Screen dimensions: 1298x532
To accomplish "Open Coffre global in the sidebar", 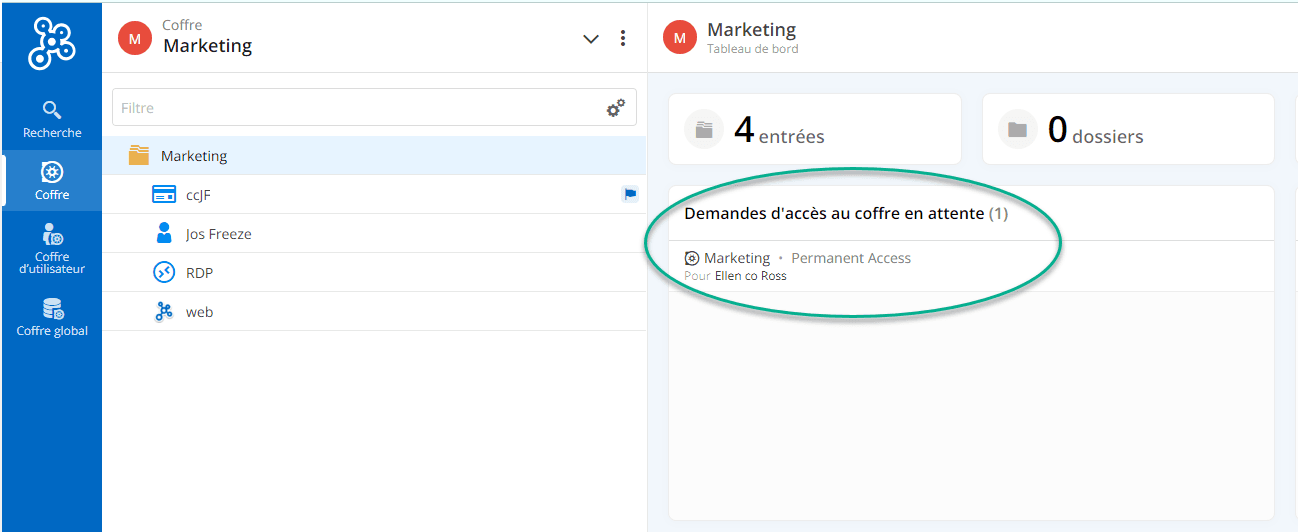I will pos(52,317).
